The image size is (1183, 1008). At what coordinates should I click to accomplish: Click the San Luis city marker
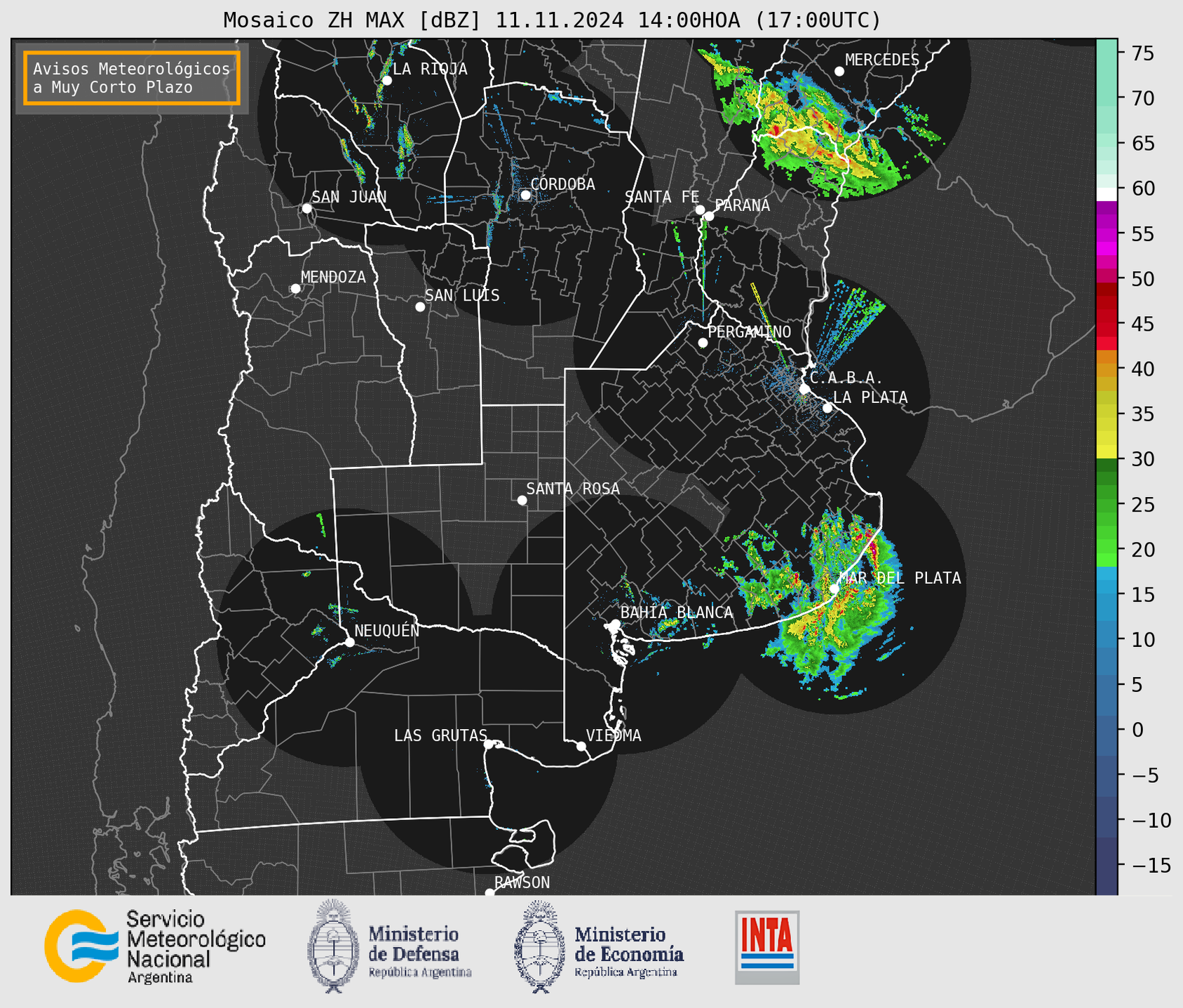(420, 307)
